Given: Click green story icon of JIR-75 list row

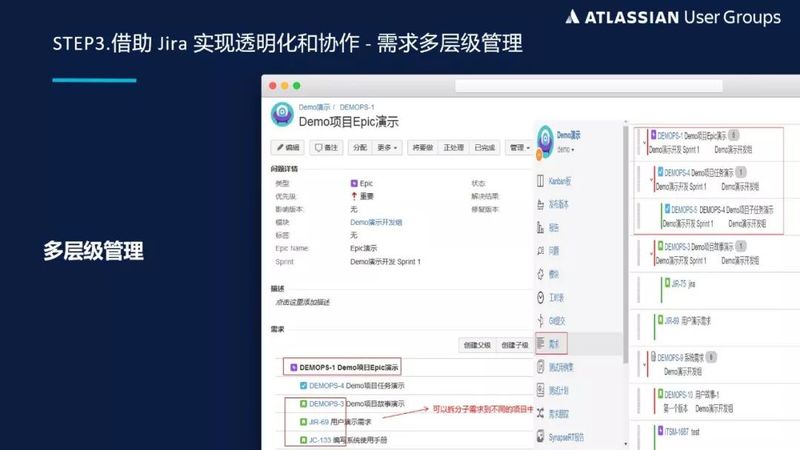Looking at the screenshot, I should pyautogui.click(x=667, y=283).
